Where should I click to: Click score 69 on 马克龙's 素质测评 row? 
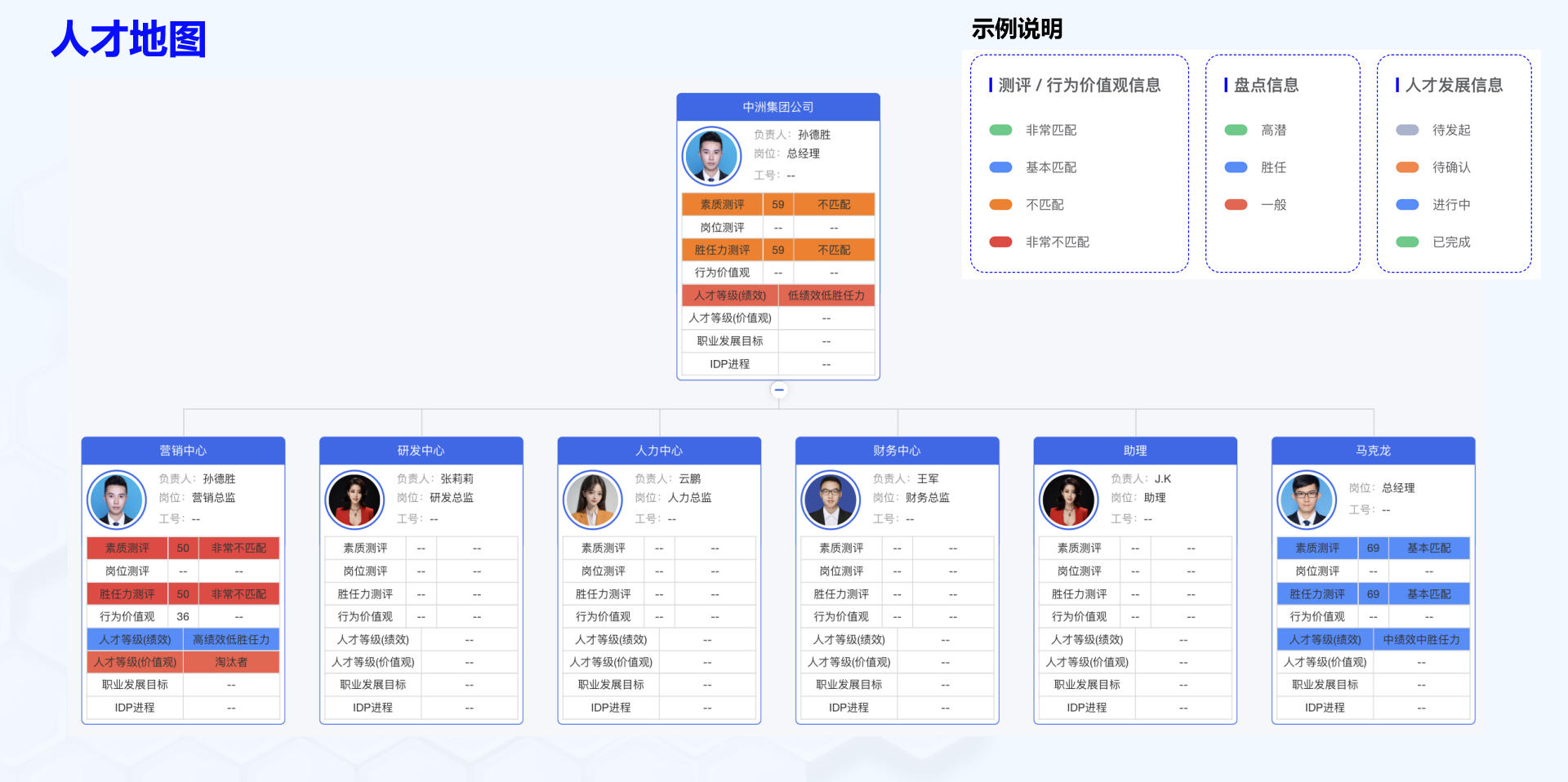point(1374,548)
